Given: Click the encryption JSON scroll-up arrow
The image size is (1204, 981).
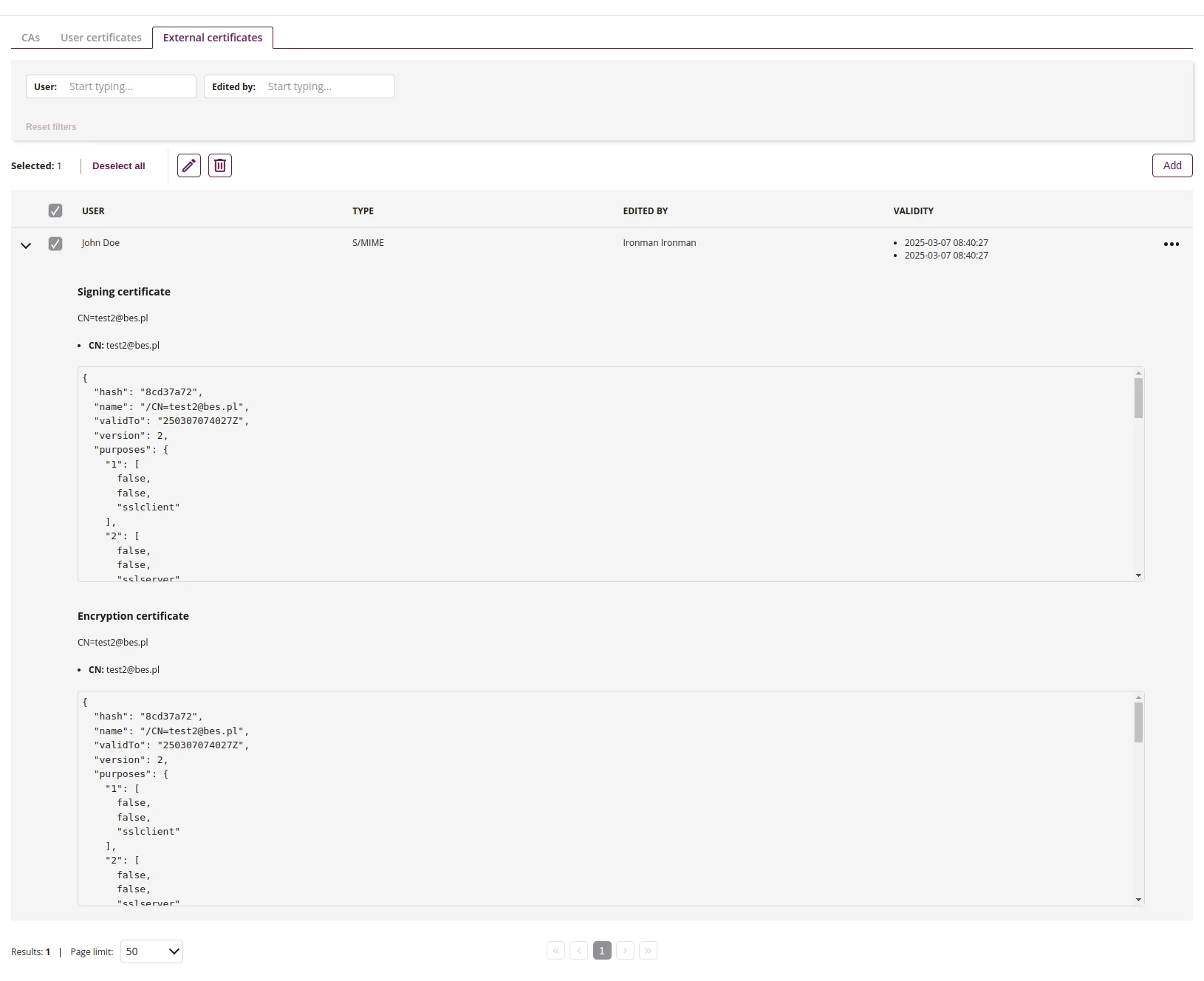Looking at the screenshot, I should pos(1138,697).
